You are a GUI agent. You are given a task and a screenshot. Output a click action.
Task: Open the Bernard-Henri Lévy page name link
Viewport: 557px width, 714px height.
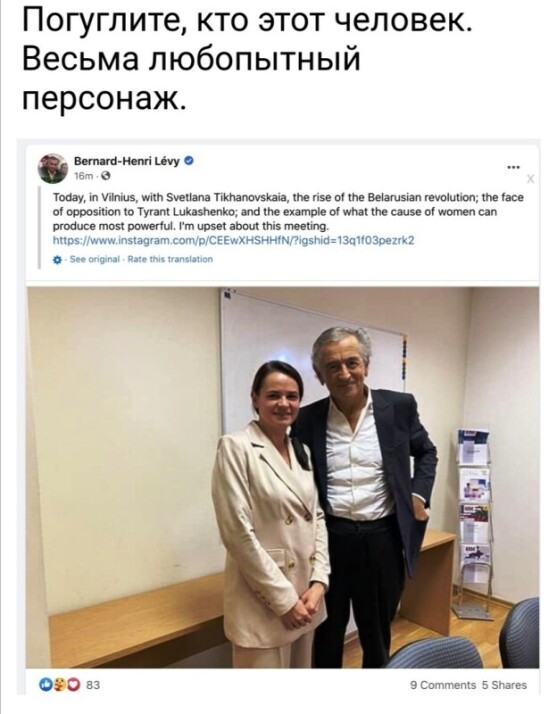click(127, 161)
